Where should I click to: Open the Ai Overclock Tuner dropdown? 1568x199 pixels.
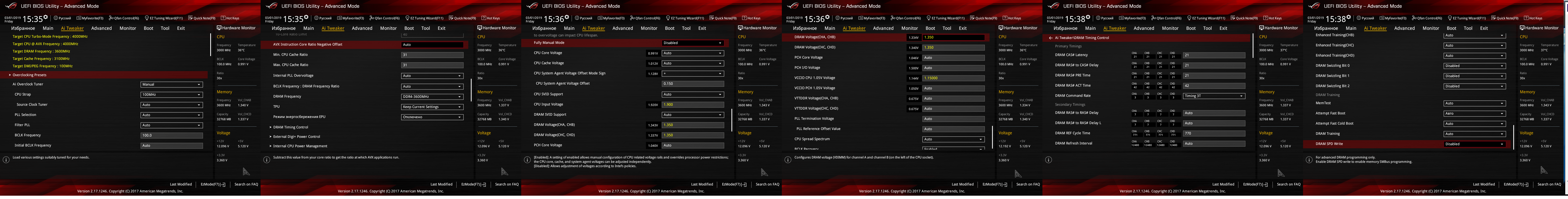[171, 84]
